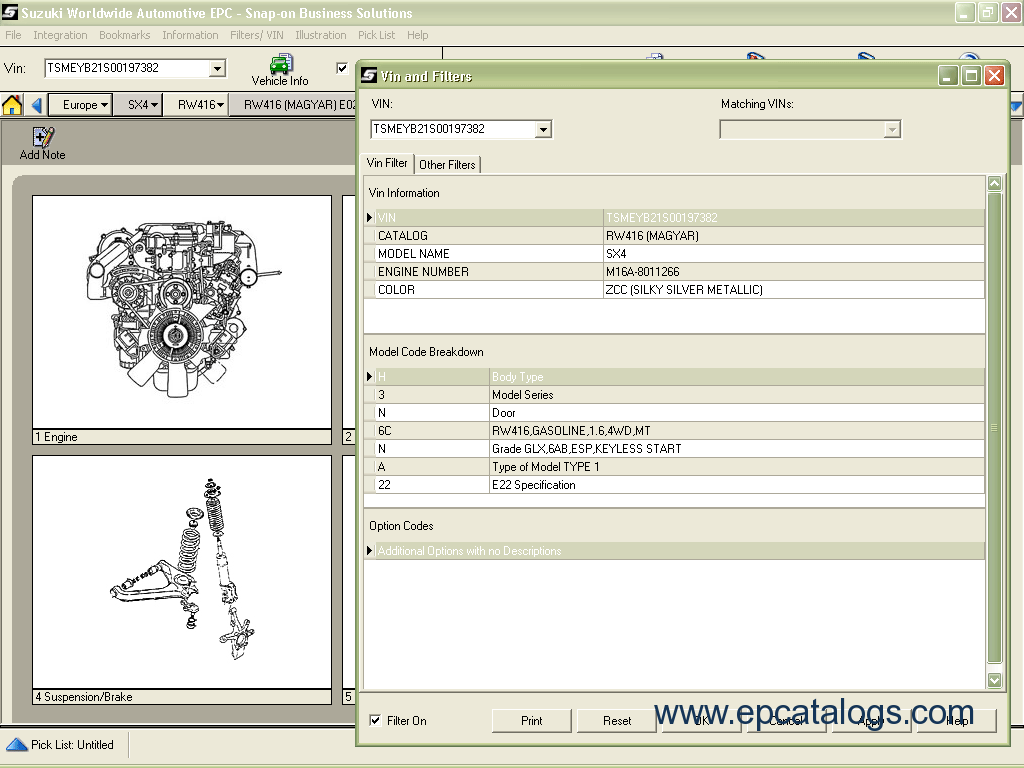Click the dialog vertical scrollbar down arrow
The width and height of the screenshot is (1024, 768).
994,680
